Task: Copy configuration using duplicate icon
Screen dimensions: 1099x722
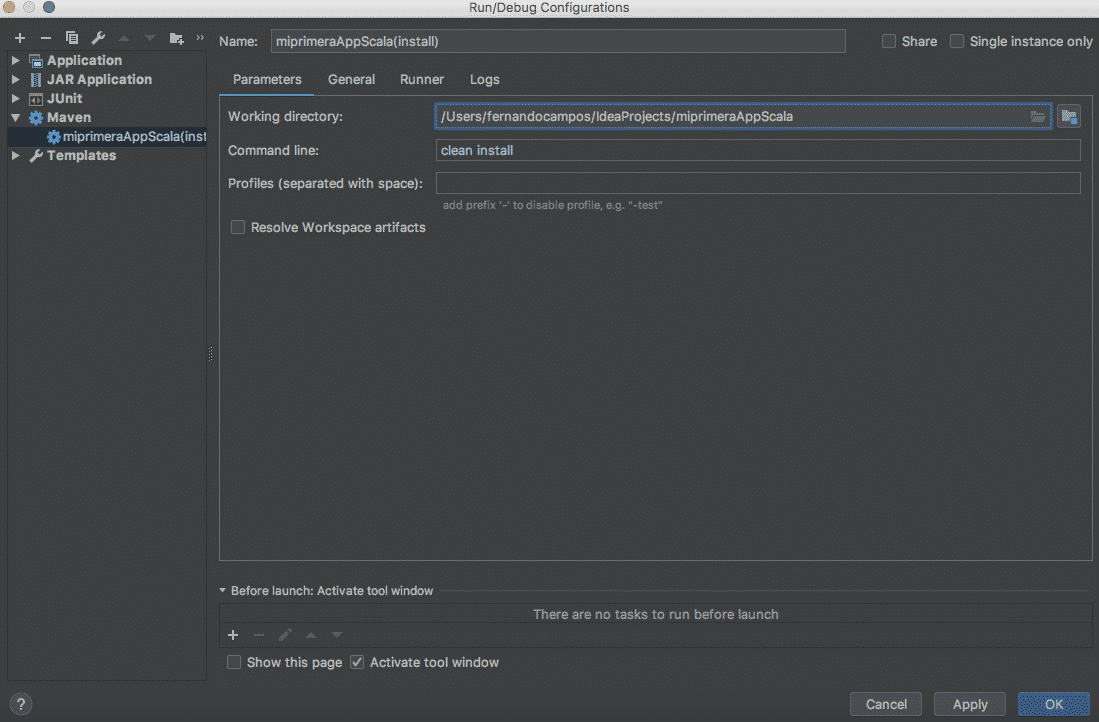Action: [71, 38]
